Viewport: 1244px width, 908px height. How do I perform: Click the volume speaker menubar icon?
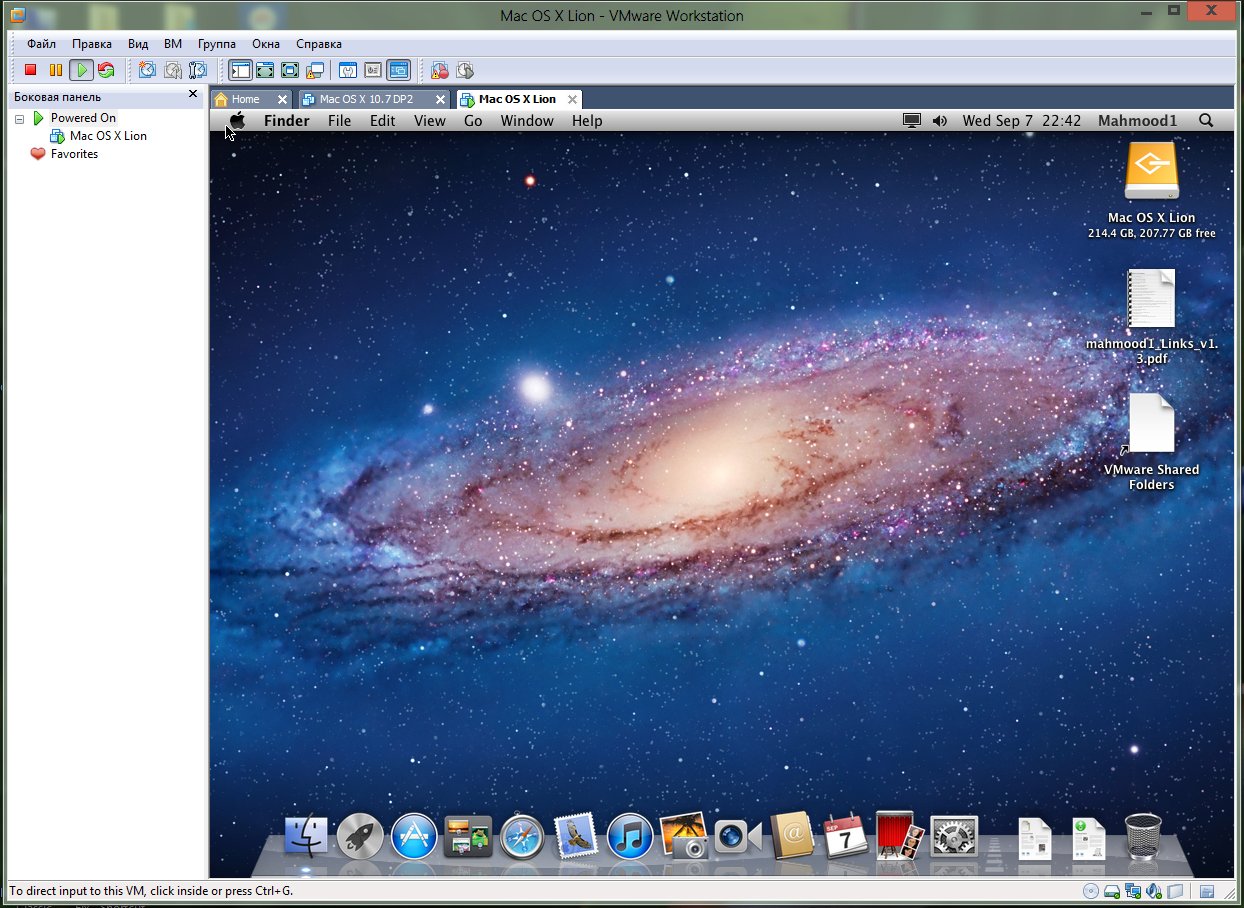[940, 120]
